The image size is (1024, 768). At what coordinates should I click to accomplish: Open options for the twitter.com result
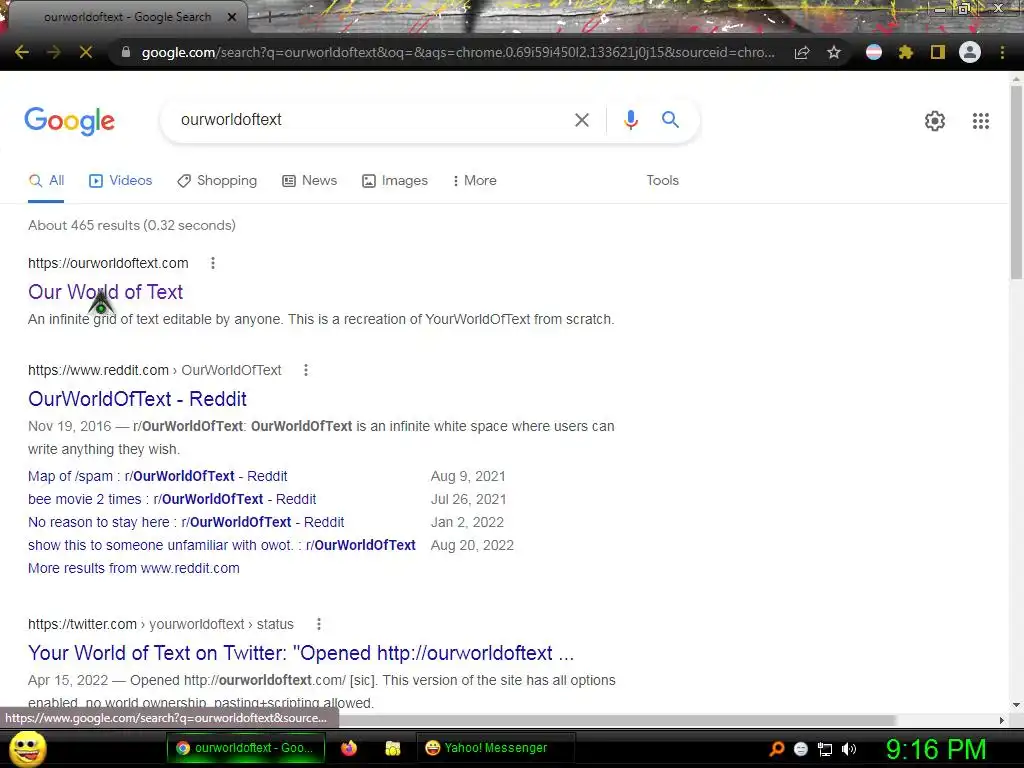point(319,624)
